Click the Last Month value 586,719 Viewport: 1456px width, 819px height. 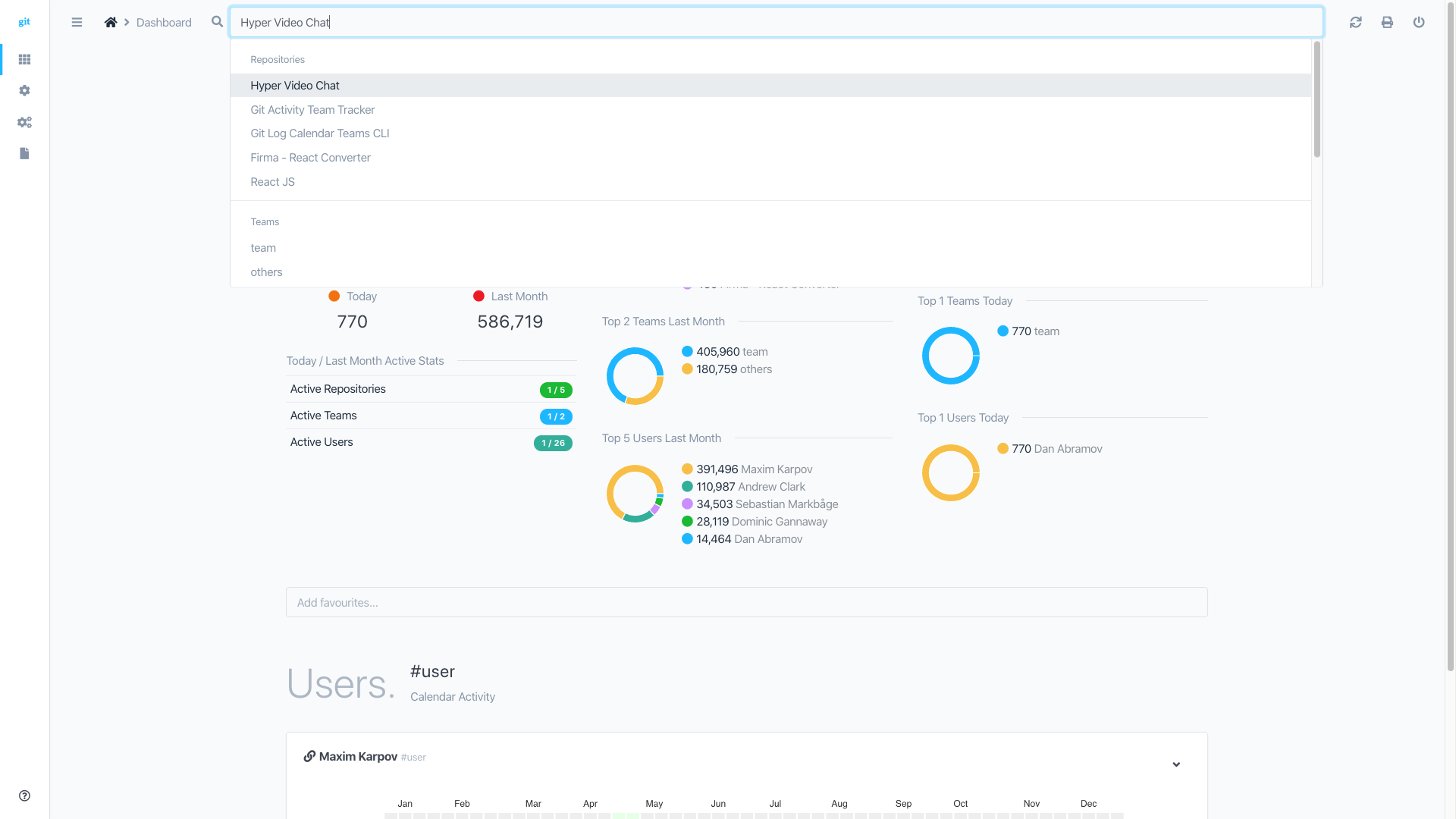(510, 322)
